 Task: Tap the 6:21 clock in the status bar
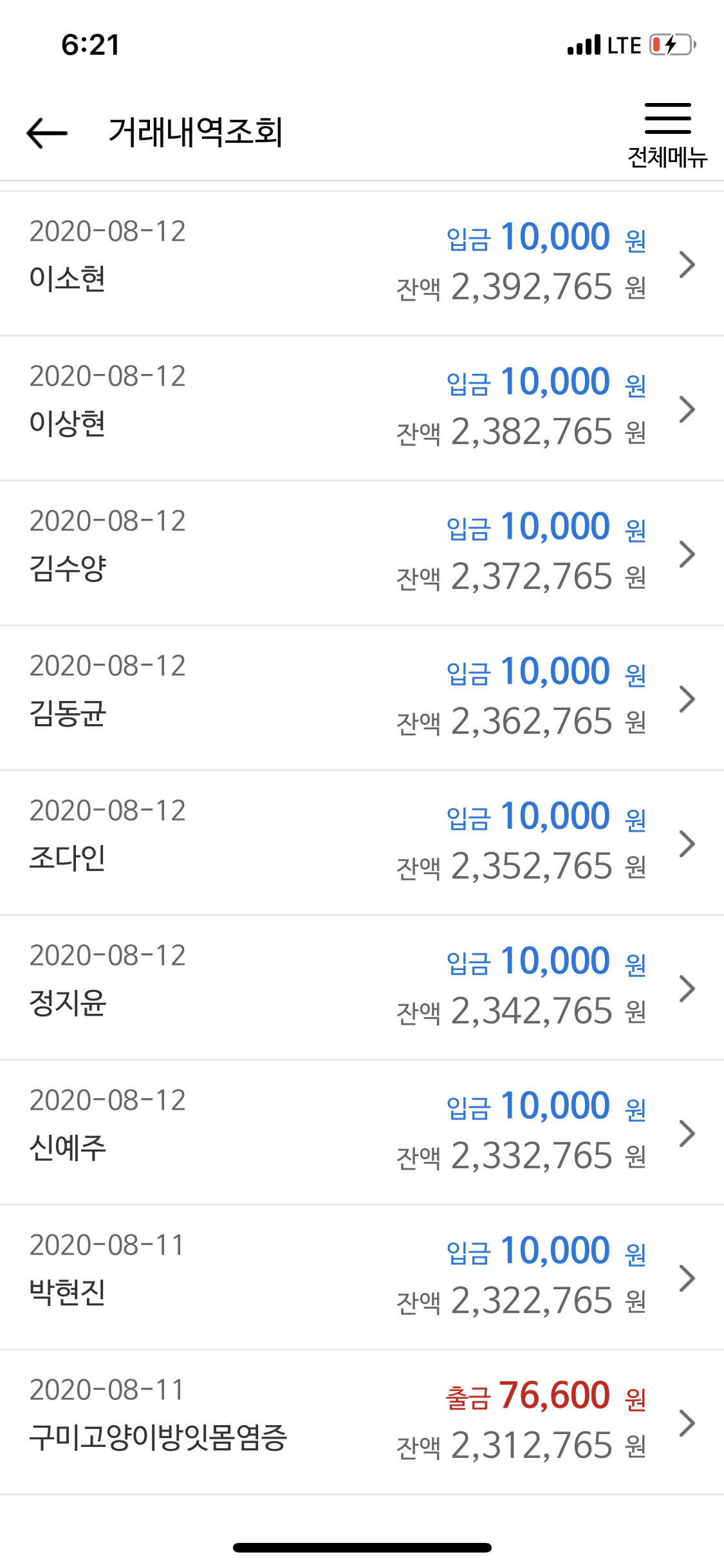coord(91,45)
